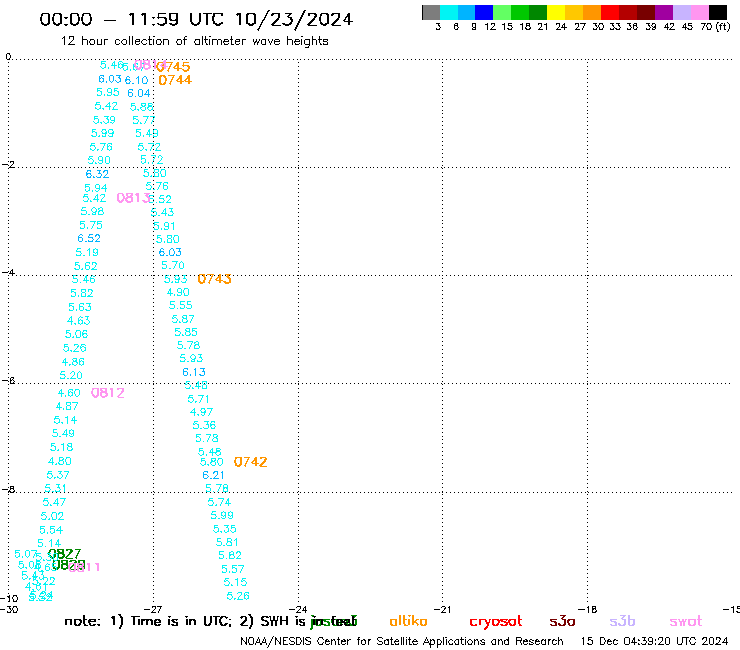Select the value '5.02'

pos(52,516)
